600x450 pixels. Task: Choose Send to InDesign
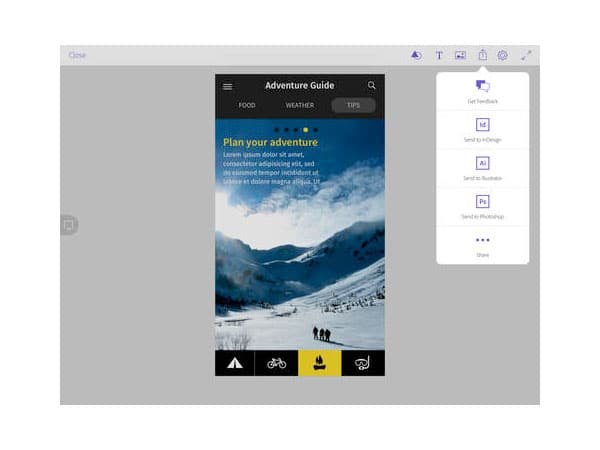[x=482, y=131]
